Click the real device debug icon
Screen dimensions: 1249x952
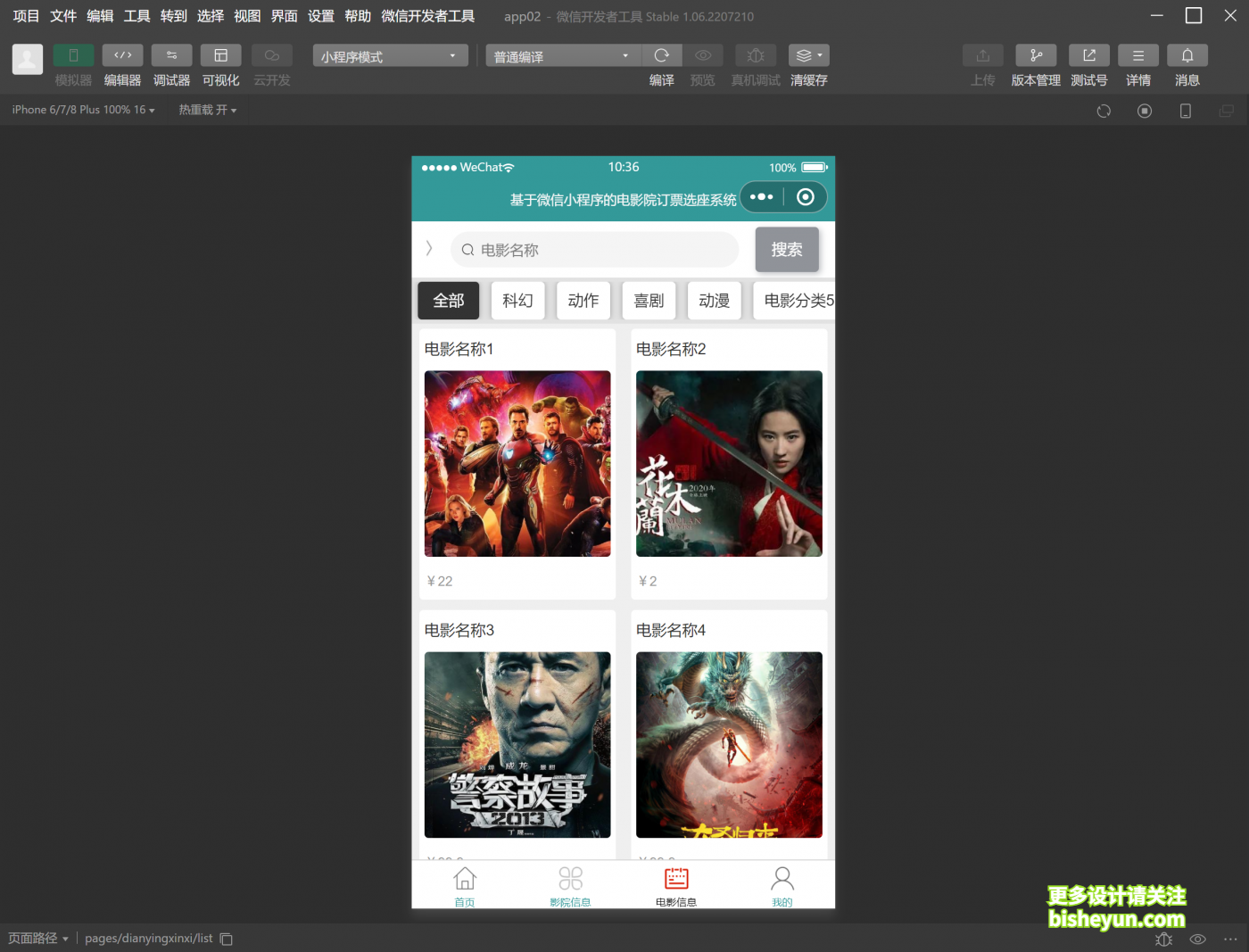756,55
